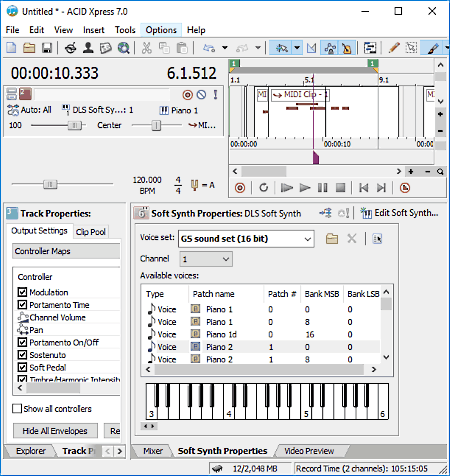Open the Options menu
450x476 pixels.
(161, 30)
